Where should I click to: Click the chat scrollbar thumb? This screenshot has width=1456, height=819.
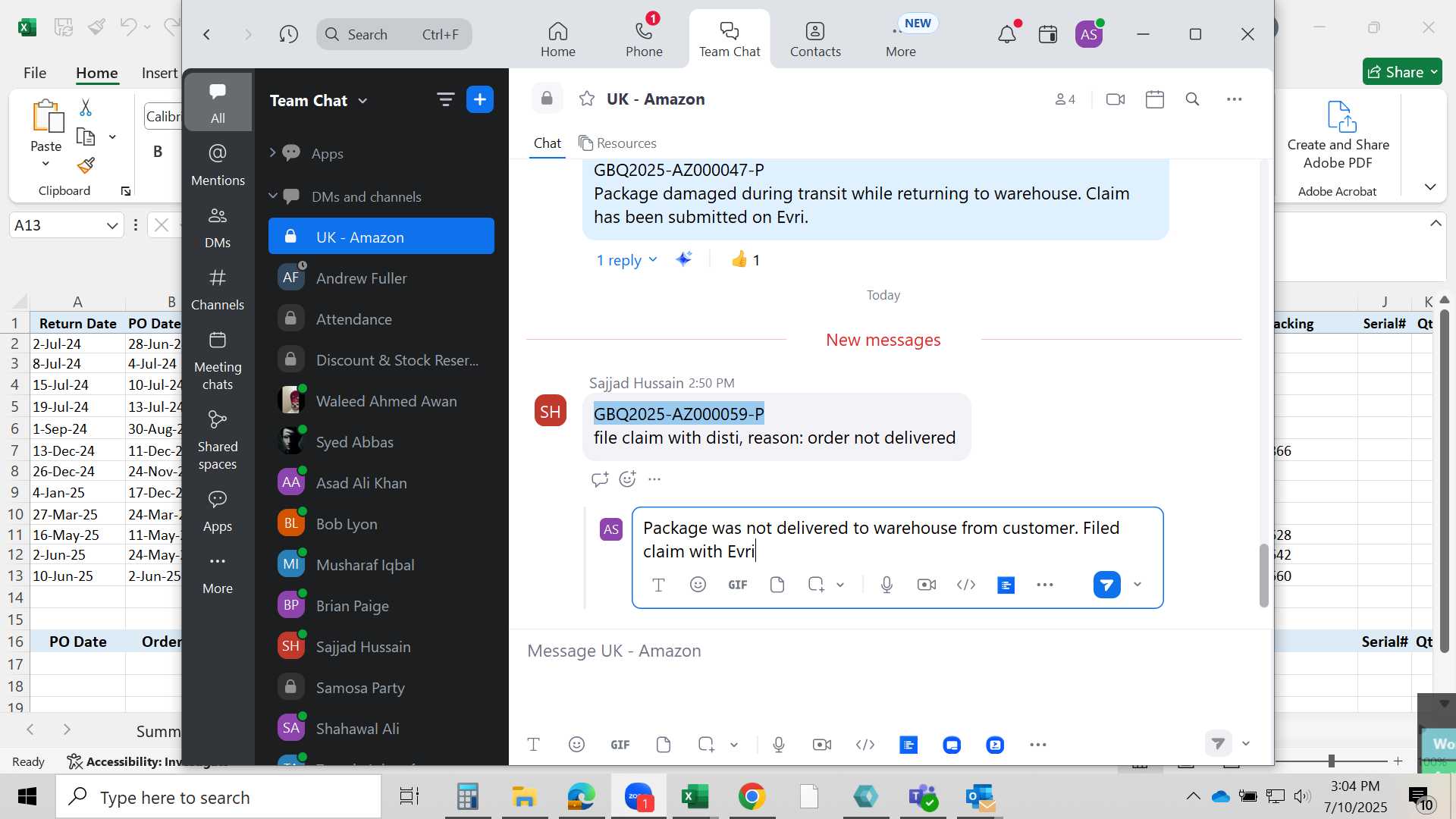1263,576
